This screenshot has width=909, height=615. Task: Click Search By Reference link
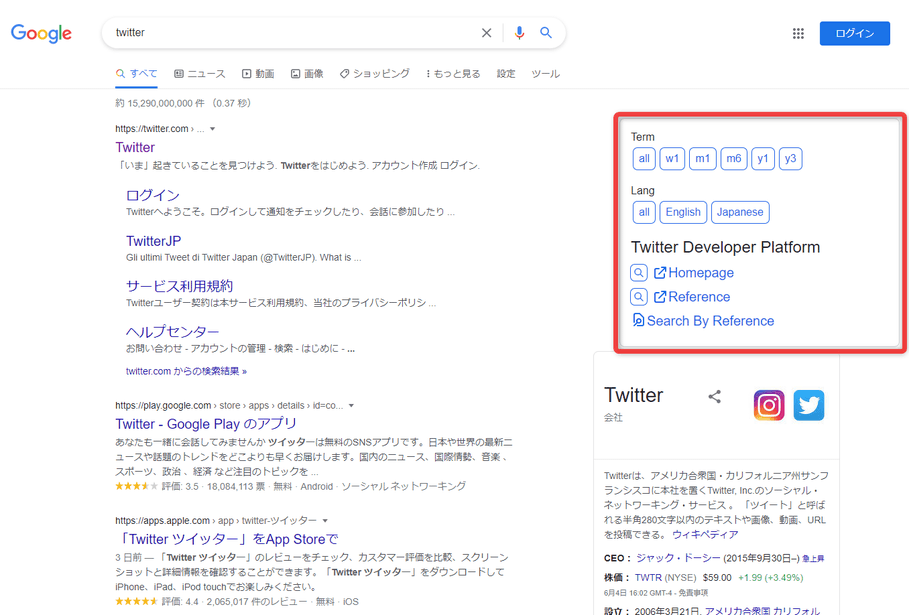703,321
